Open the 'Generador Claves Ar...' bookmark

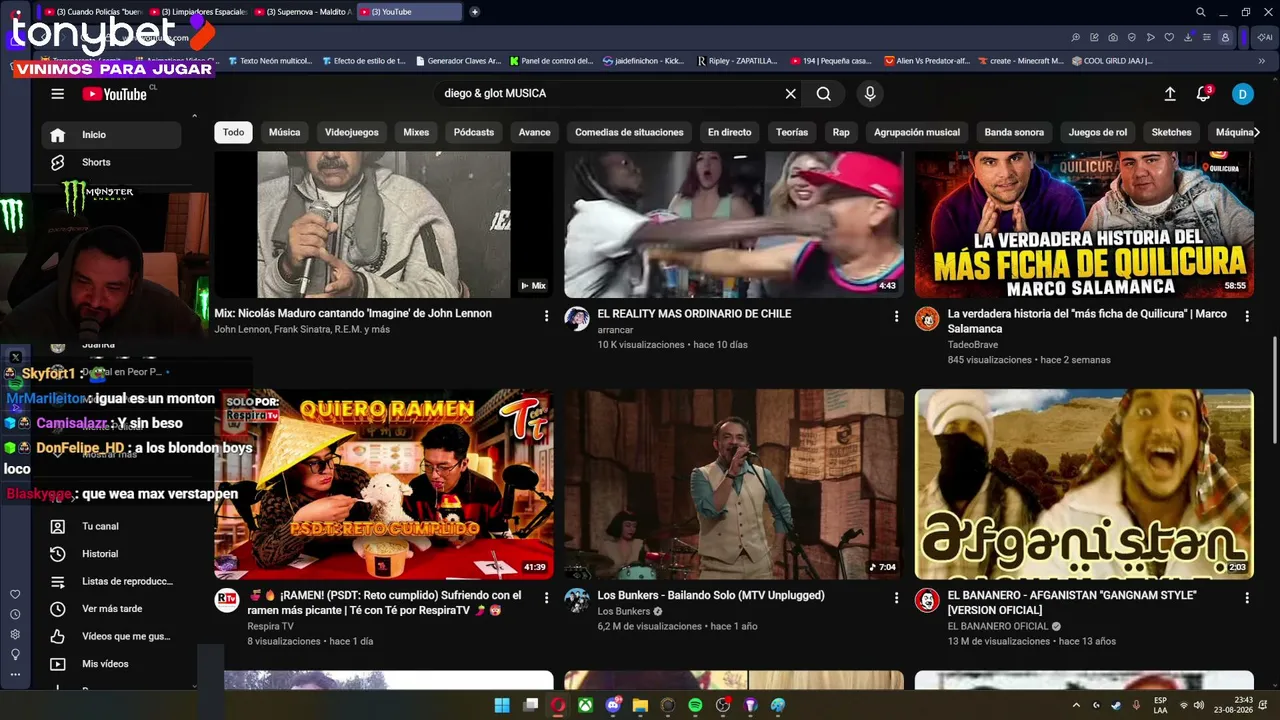coord(458,61)
